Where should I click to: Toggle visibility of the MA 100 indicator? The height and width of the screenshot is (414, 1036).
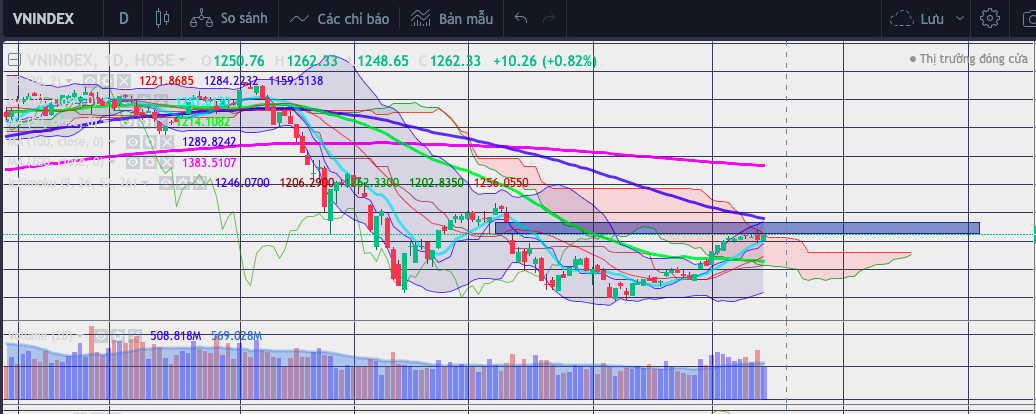pyautogui.click(x=131, y=142)
